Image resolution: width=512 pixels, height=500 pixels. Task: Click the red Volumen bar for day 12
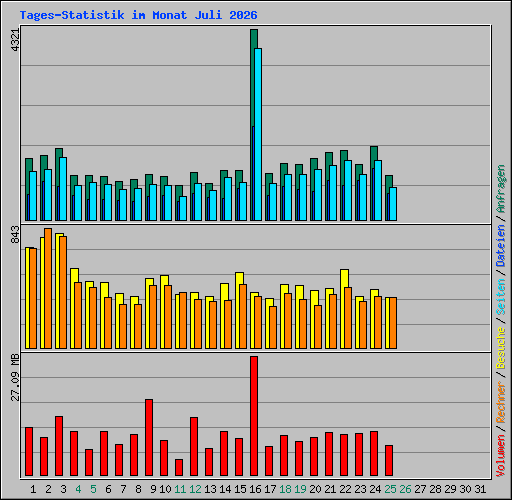[x=194, y=446]
